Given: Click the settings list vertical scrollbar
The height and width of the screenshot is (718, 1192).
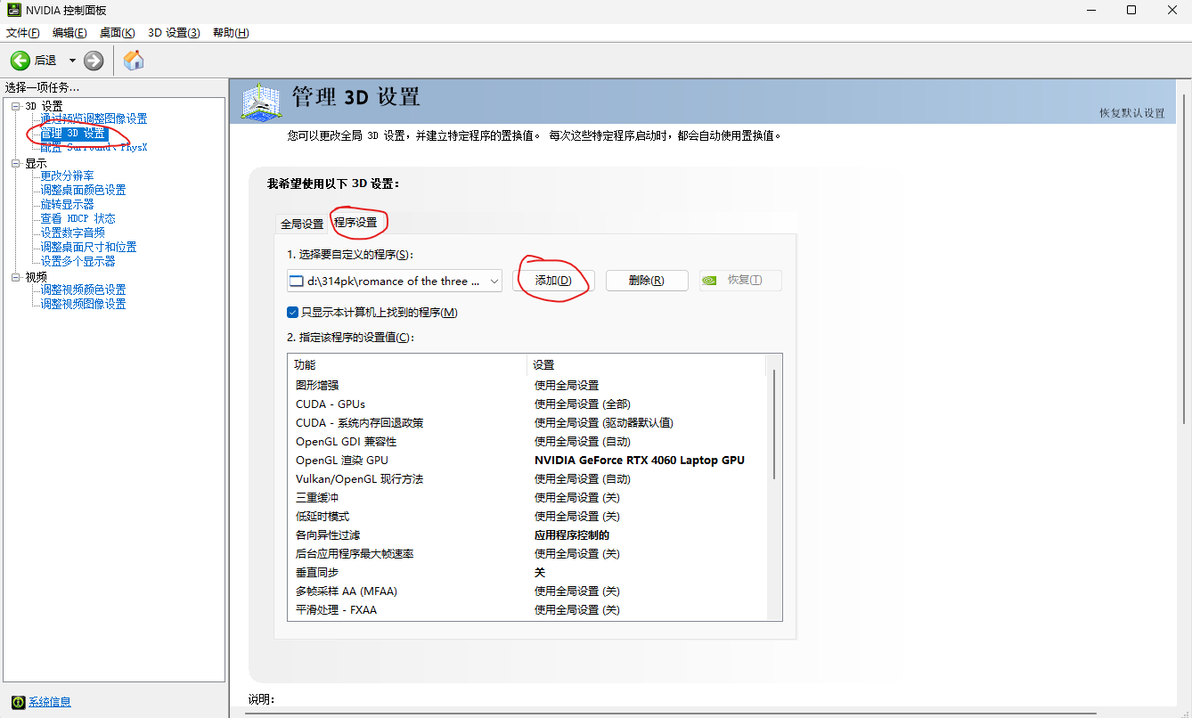Looking at the screenshot, I should (774, 424).
